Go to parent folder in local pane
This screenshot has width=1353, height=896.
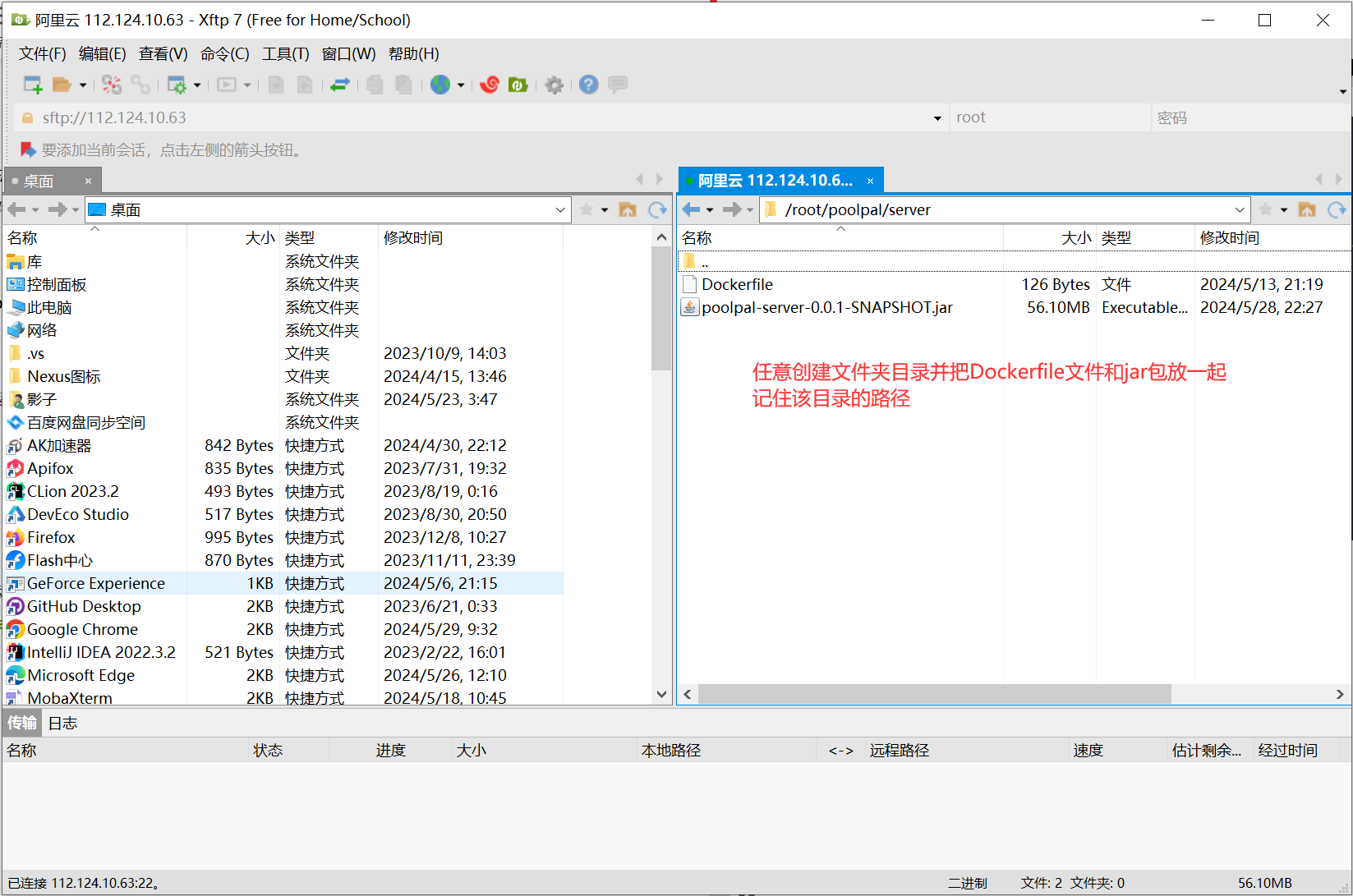tap(628, 209)
